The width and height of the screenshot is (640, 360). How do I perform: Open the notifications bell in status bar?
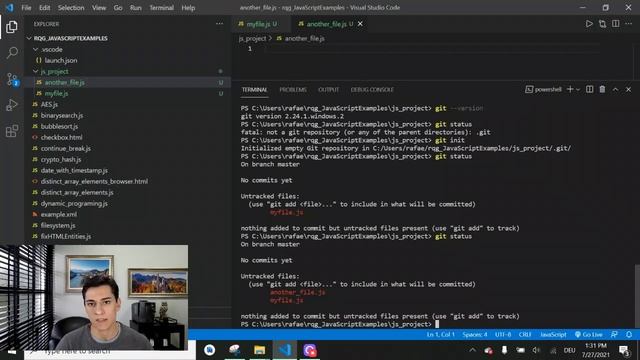[629, 335]
